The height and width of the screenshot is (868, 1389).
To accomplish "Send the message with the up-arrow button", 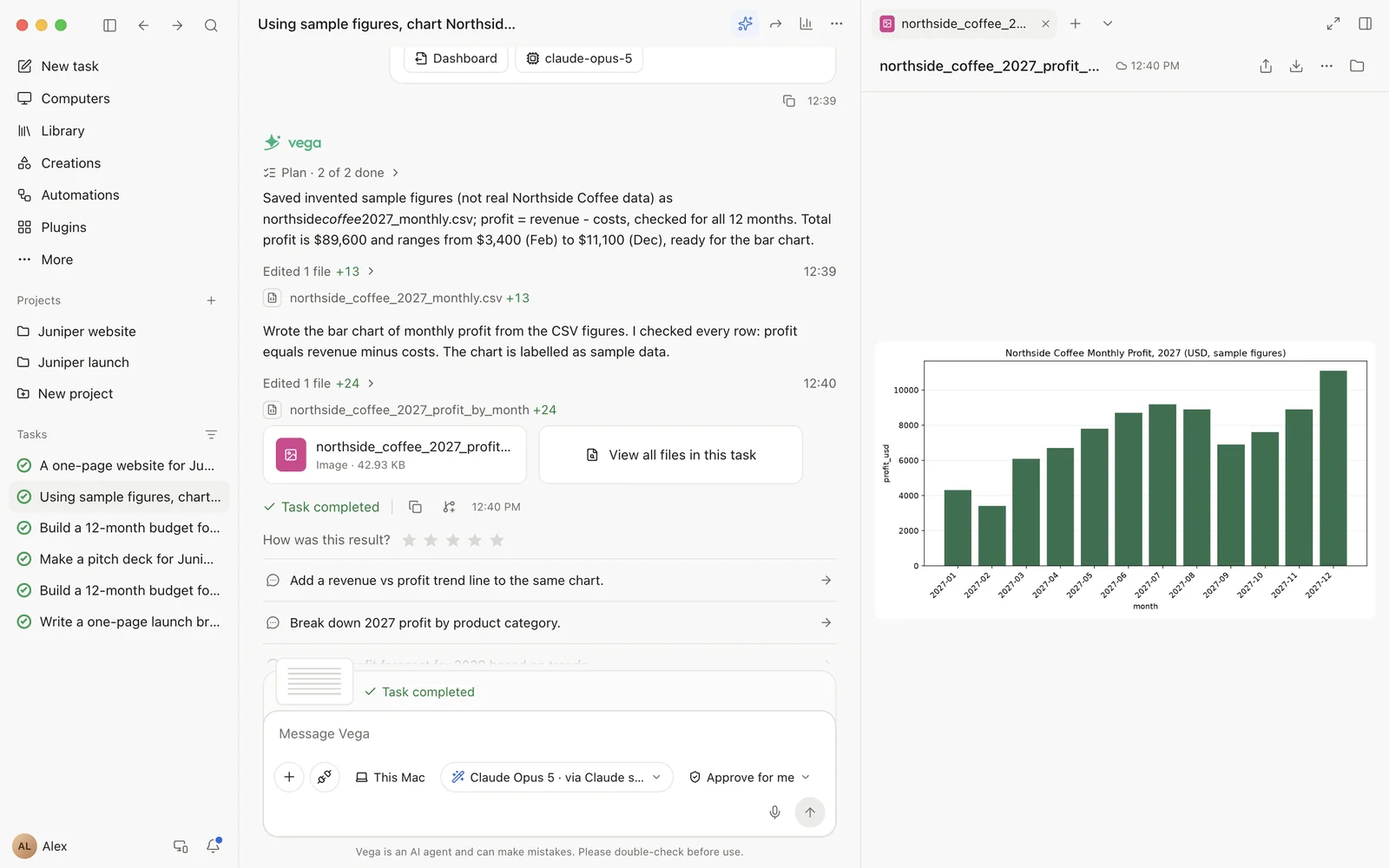I will coord(809,812).
